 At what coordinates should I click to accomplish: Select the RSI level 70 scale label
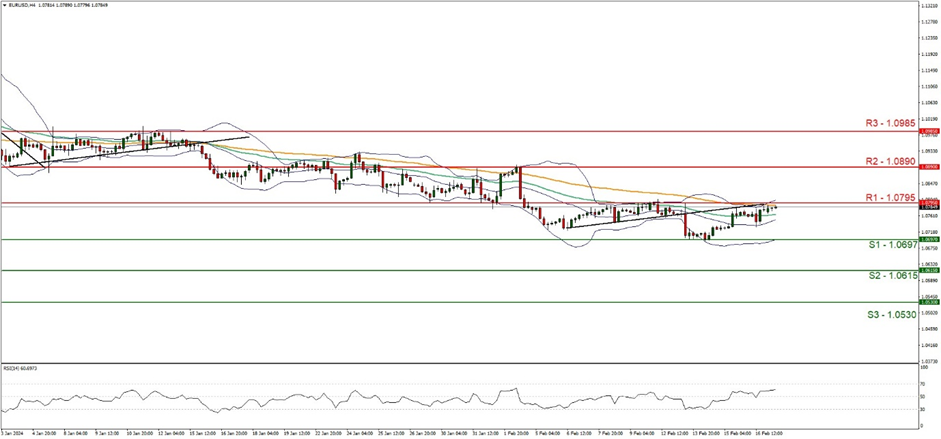[x=923, y=384]
